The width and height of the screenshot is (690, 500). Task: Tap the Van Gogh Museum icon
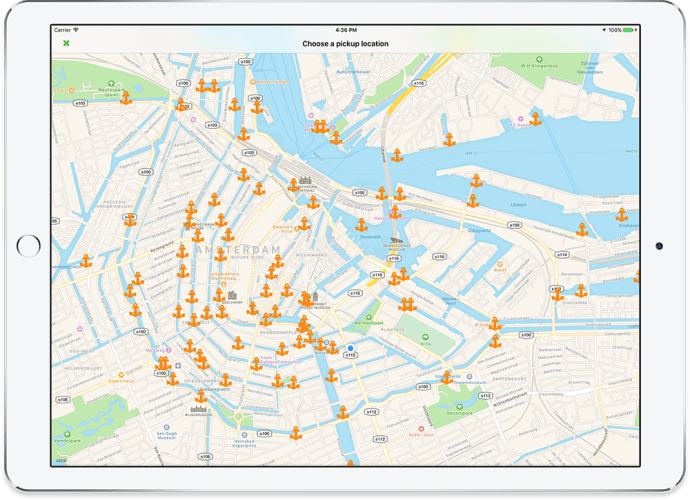[166, 427]
